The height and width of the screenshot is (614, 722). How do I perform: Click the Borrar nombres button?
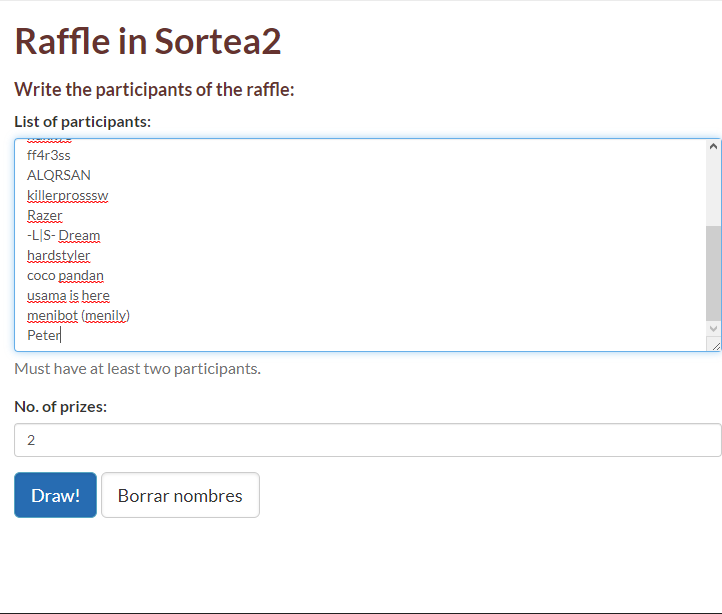click(x=180, y=495)
